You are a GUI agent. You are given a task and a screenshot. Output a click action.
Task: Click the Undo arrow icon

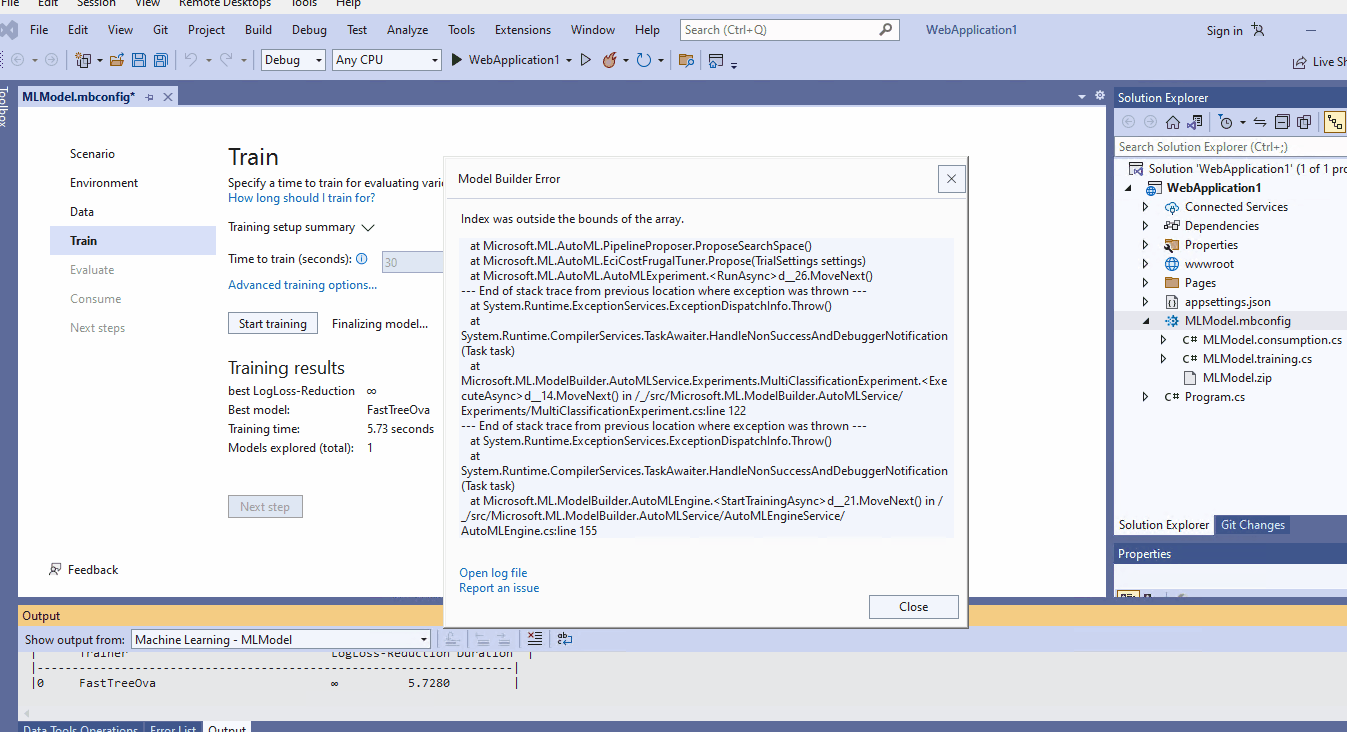pyautogui.click(x=191, y=60)
